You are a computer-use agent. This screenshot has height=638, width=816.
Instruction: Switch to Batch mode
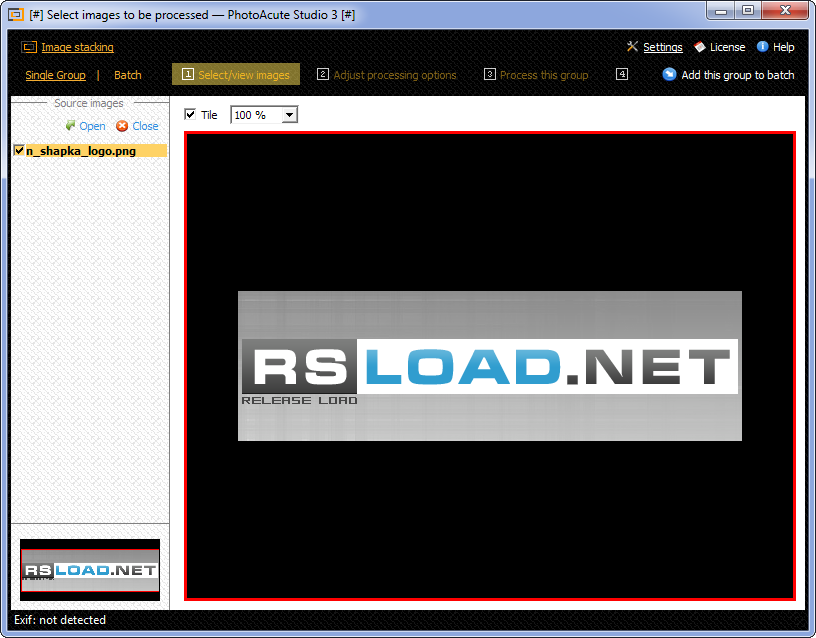click(x=128, y=75)
